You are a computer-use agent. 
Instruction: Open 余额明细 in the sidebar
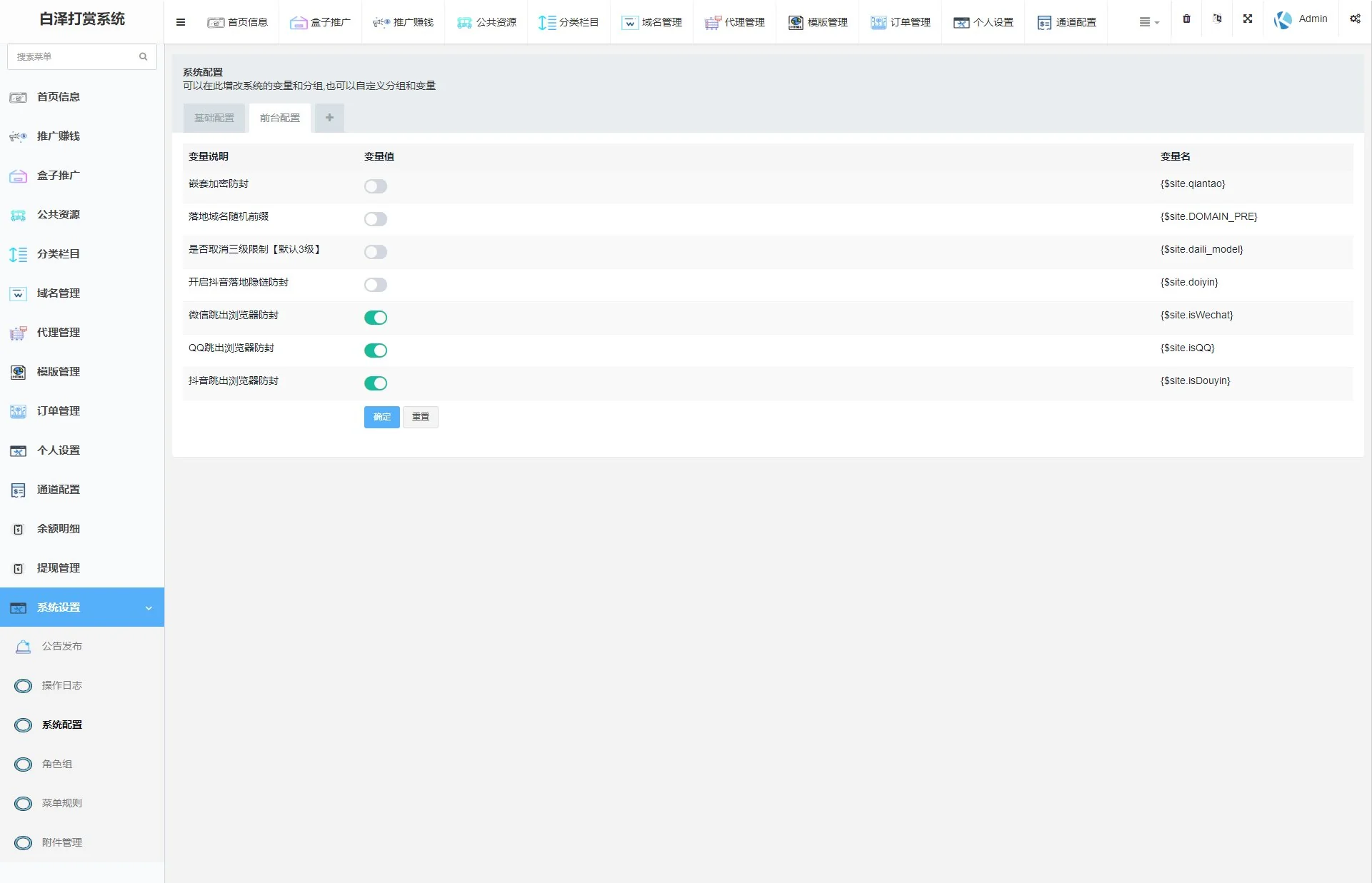59,529
